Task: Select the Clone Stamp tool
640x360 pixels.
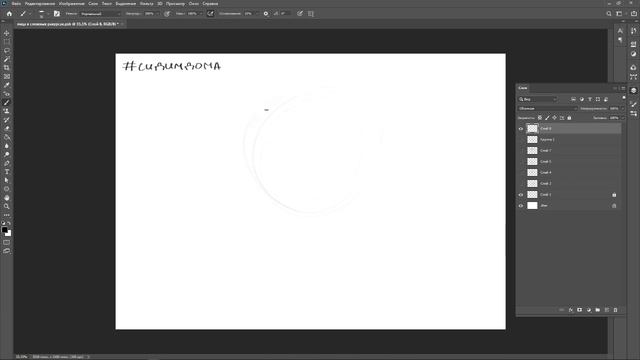Action: coord(7,111)
